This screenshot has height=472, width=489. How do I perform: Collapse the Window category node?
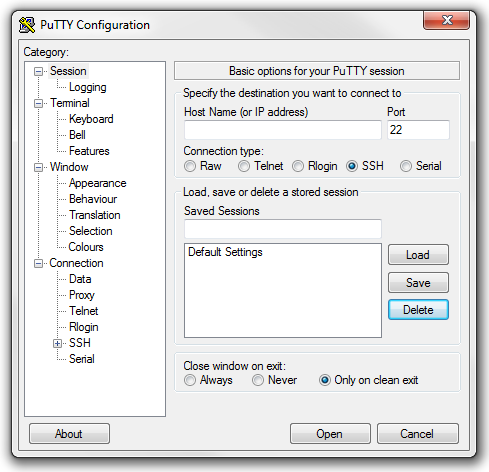coord(39,167)
